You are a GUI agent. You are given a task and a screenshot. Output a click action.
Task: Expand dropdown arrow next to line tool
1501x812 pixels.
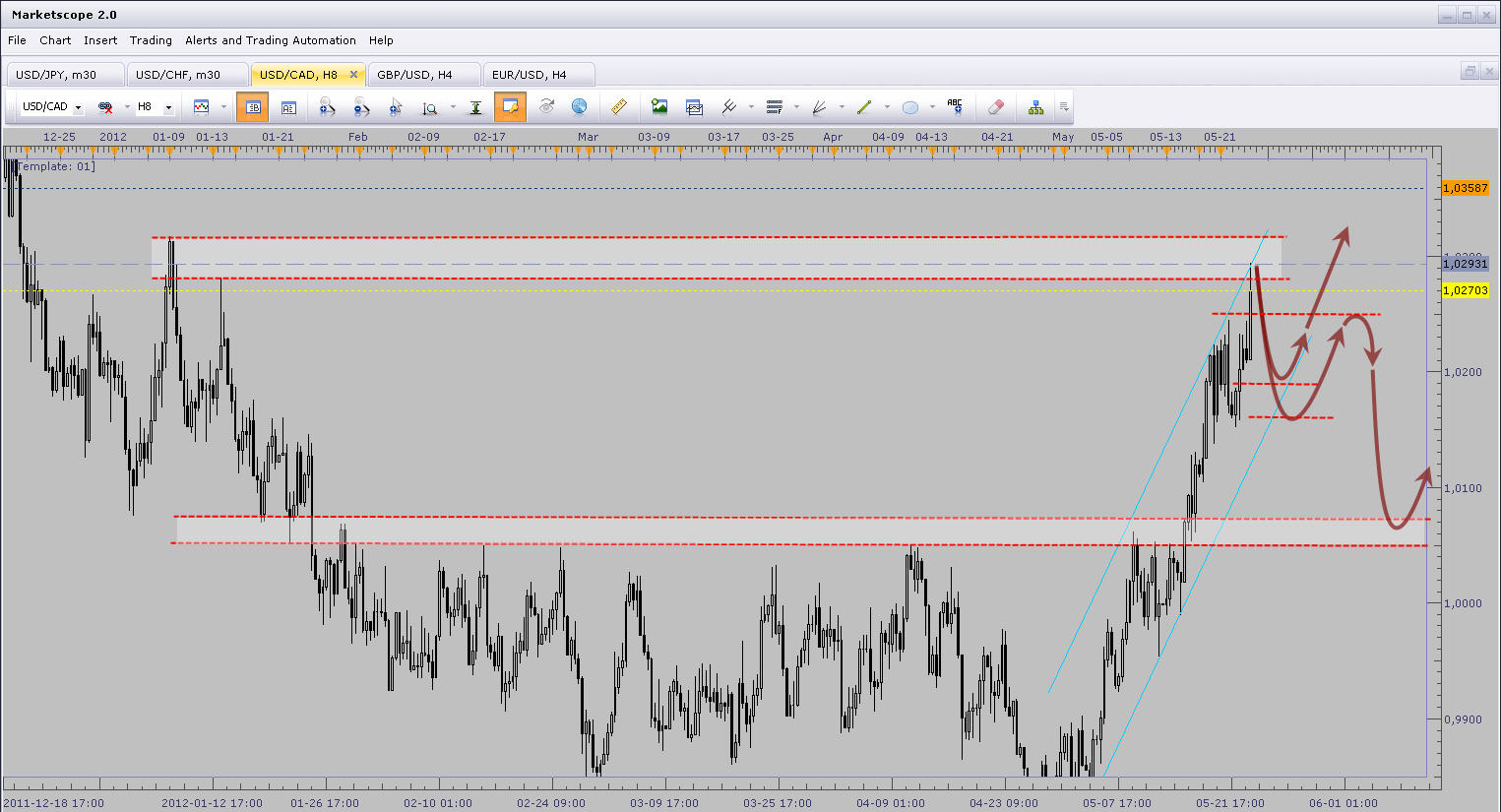point(887,107)
